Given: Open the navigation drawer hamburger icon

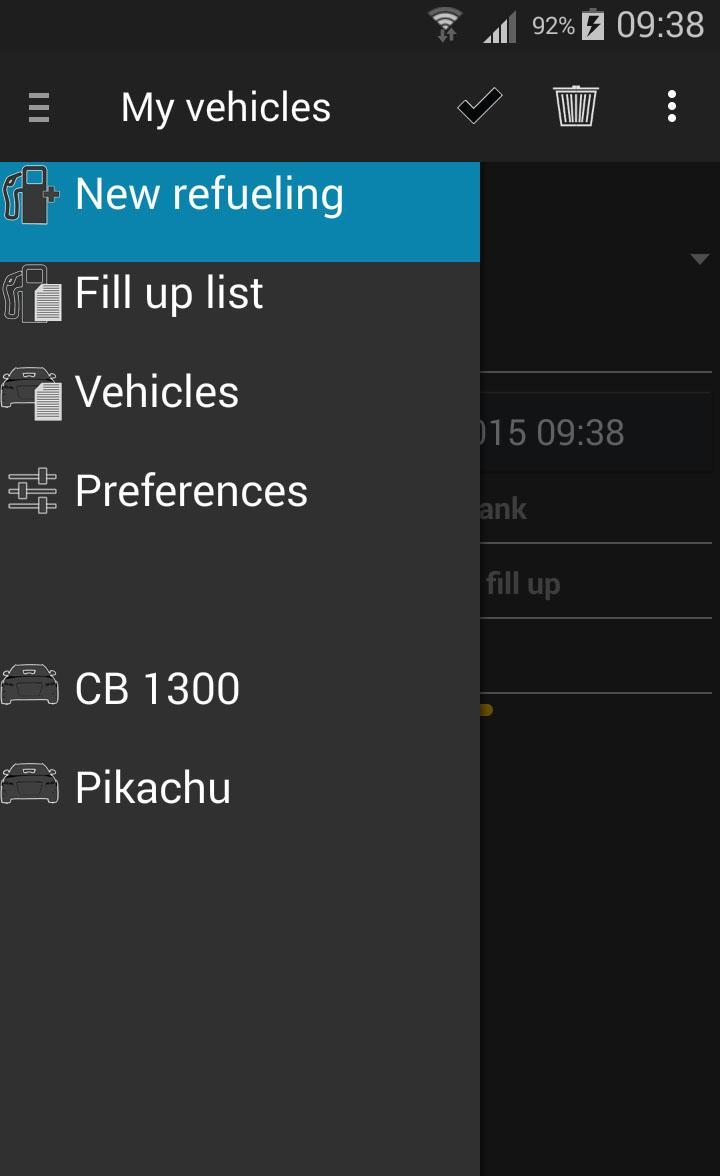Looking at the screenshot, I should pos(38,106).
